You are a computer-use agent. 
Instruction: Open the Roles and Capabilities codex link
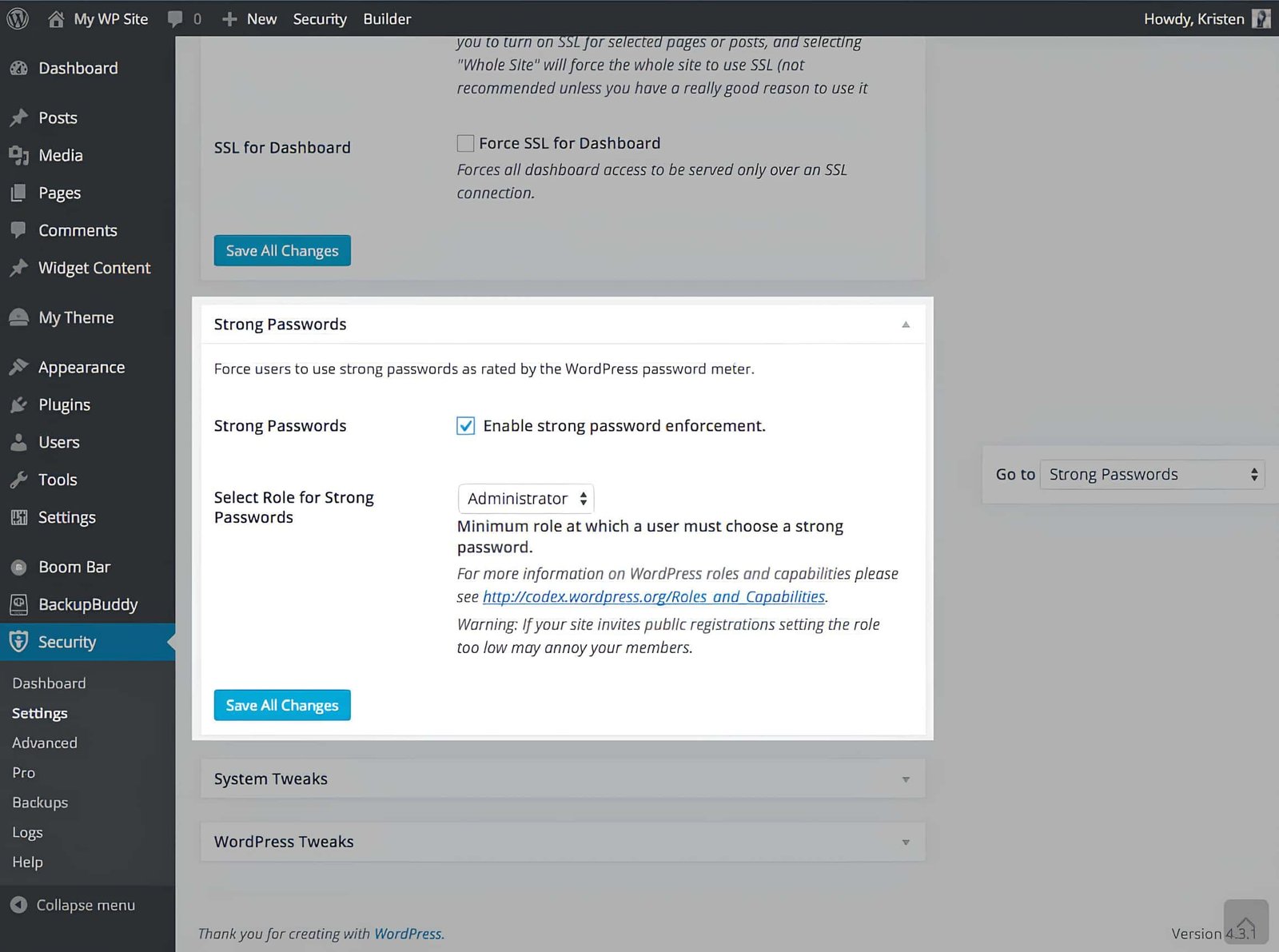(x=653, y=596)
